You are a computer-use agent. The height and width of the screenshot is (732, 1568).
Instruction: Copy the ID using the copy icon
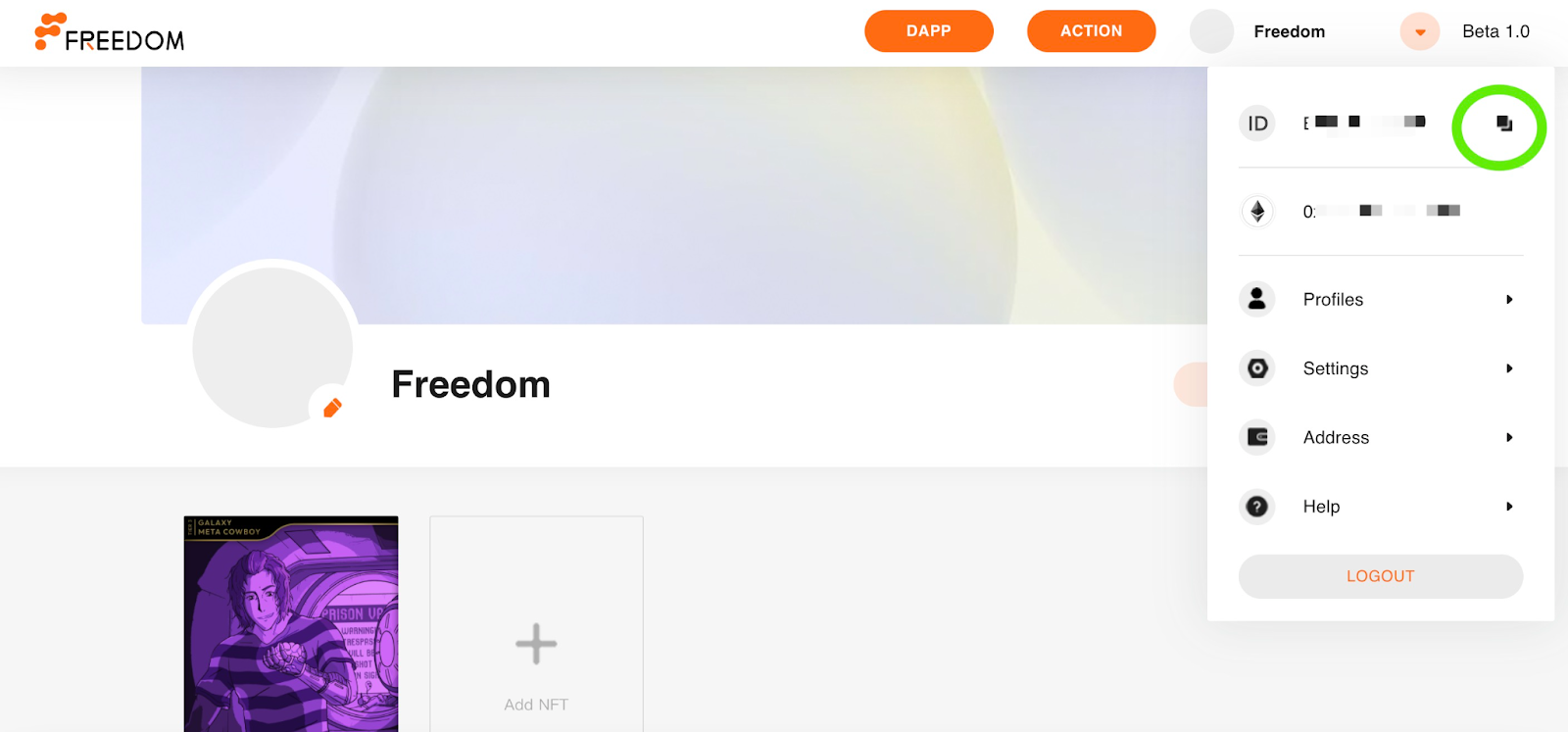coord(1504,123)
